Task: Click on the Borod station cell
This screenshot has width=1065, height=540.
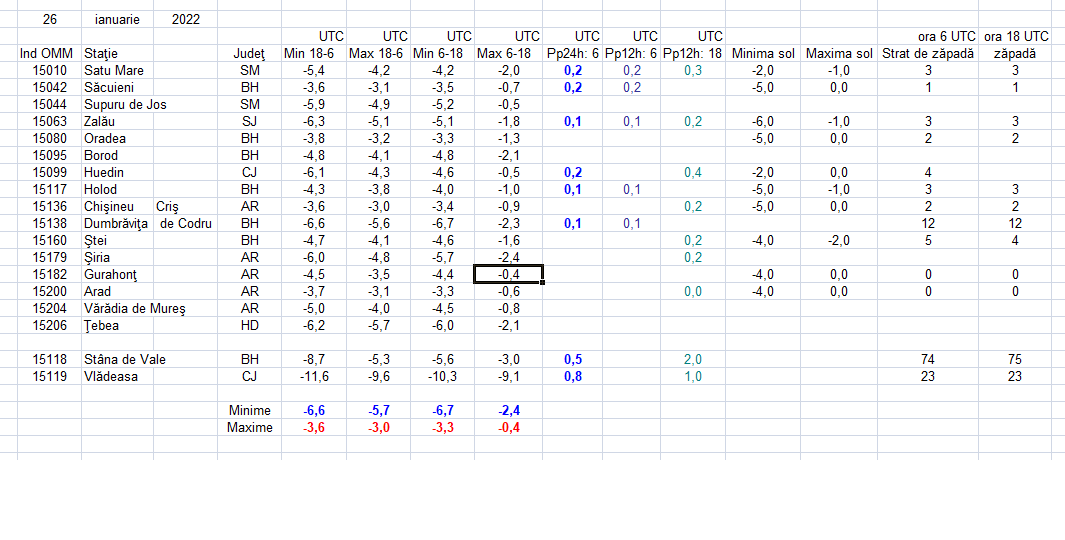Action: point(117,156)
